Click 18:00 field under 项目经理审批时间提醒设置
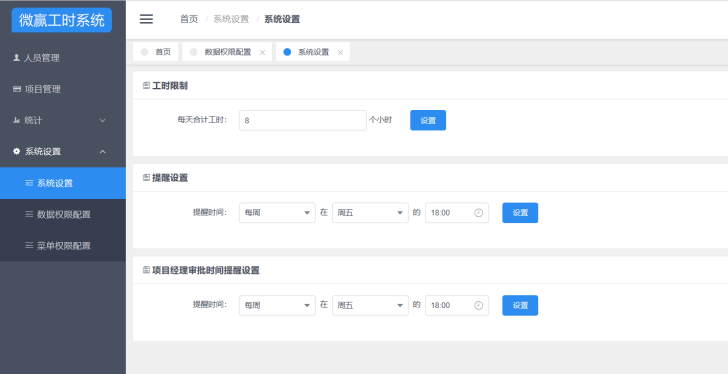 [457, 305]
